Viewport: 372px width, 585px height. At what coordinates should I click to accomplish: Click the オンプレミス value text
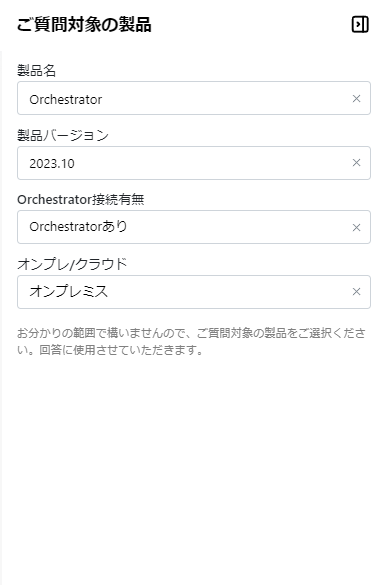tap(69, 291)
